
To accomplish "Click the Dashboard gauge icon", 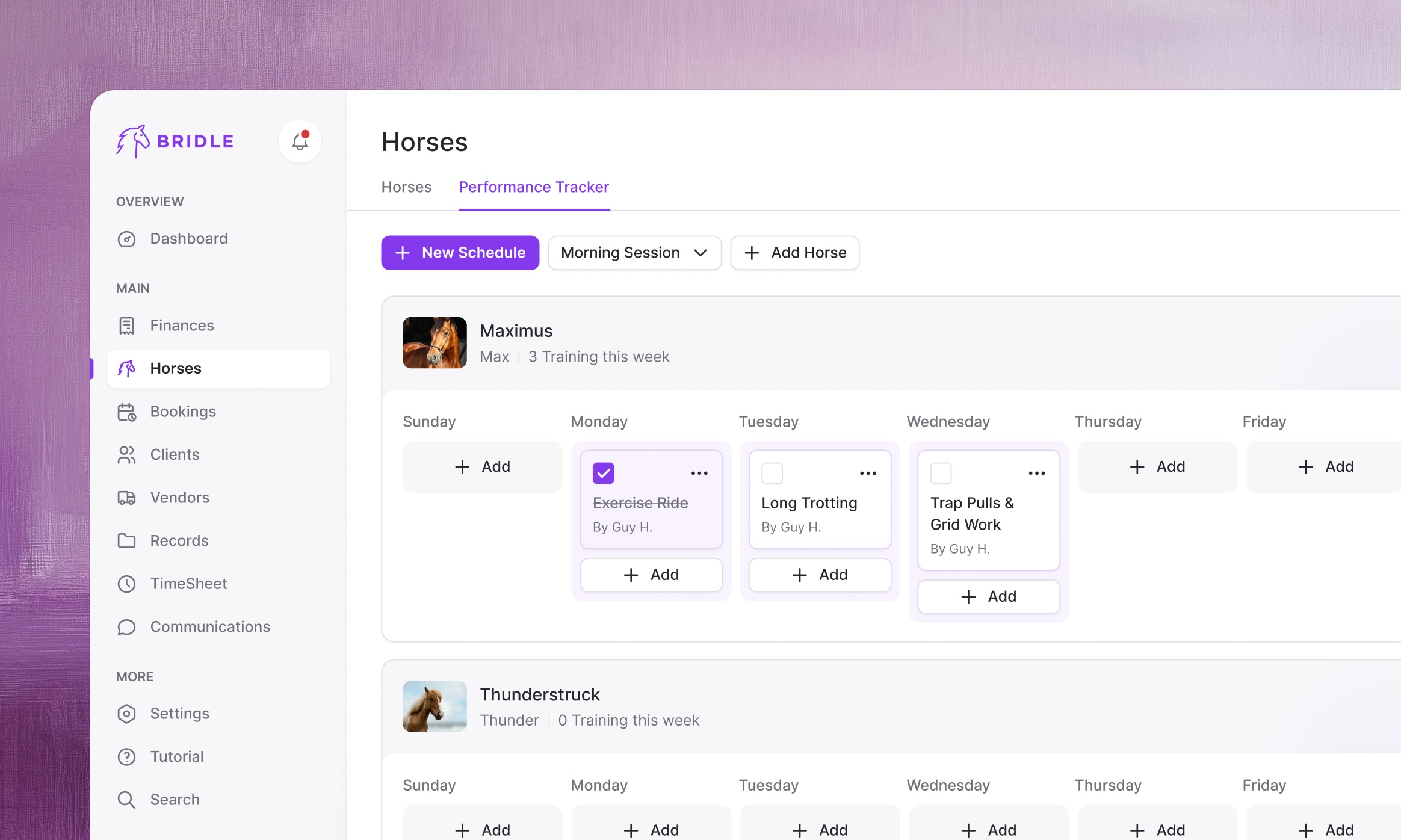I will (126, 239).
